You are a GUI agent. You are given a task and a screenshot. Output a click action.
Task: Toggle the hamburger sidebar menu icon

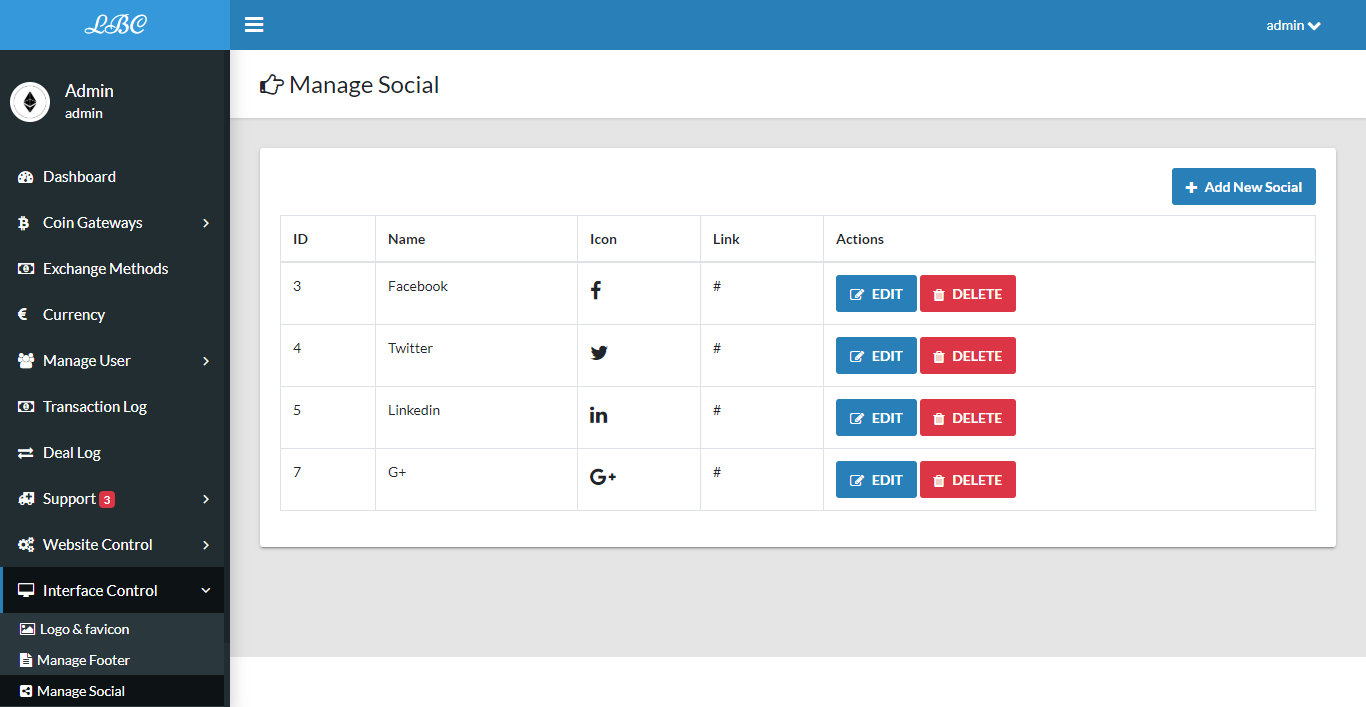click(x=254, y=25)
